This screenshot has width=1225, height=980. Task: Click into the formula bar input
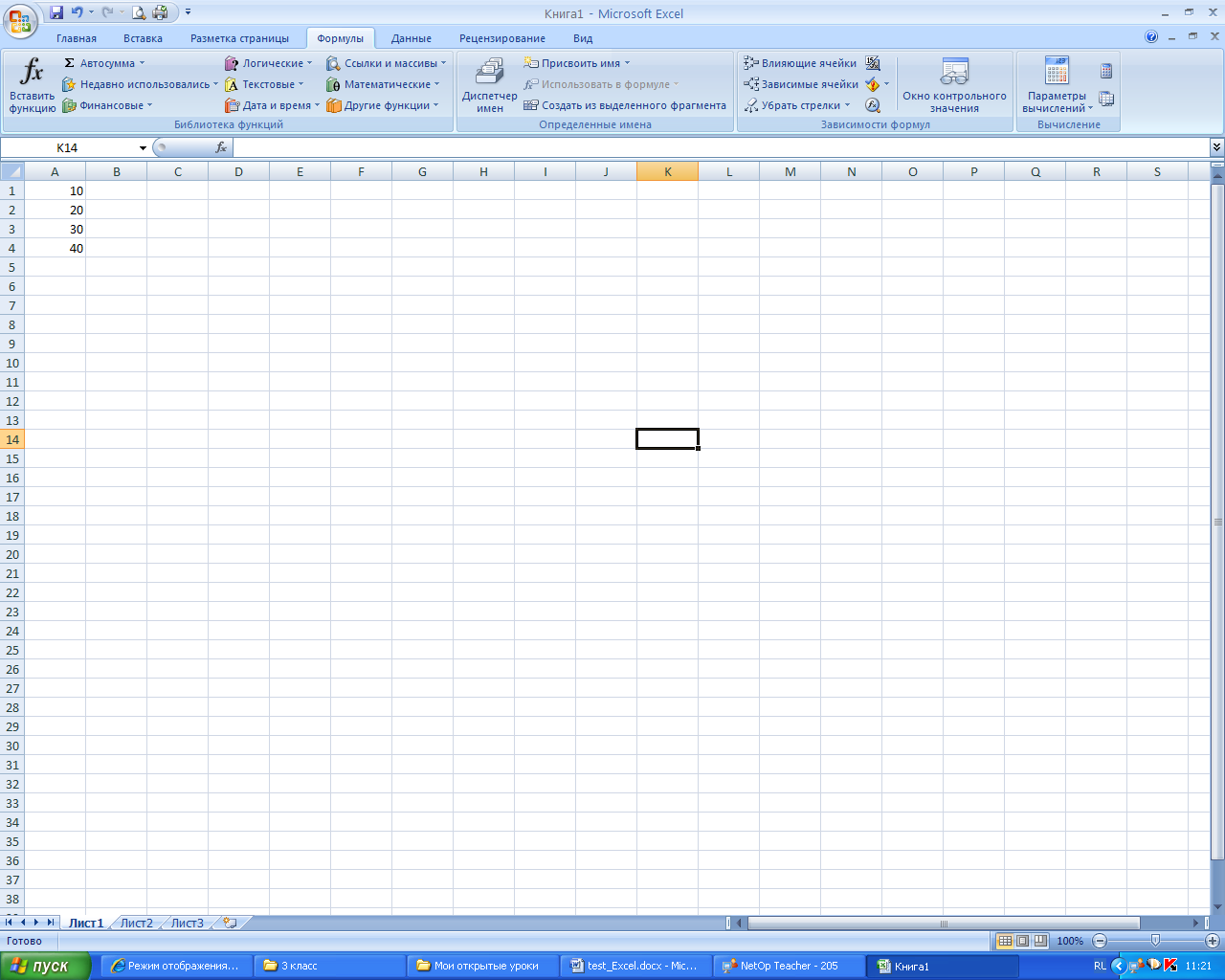click(x=721, y=147)
